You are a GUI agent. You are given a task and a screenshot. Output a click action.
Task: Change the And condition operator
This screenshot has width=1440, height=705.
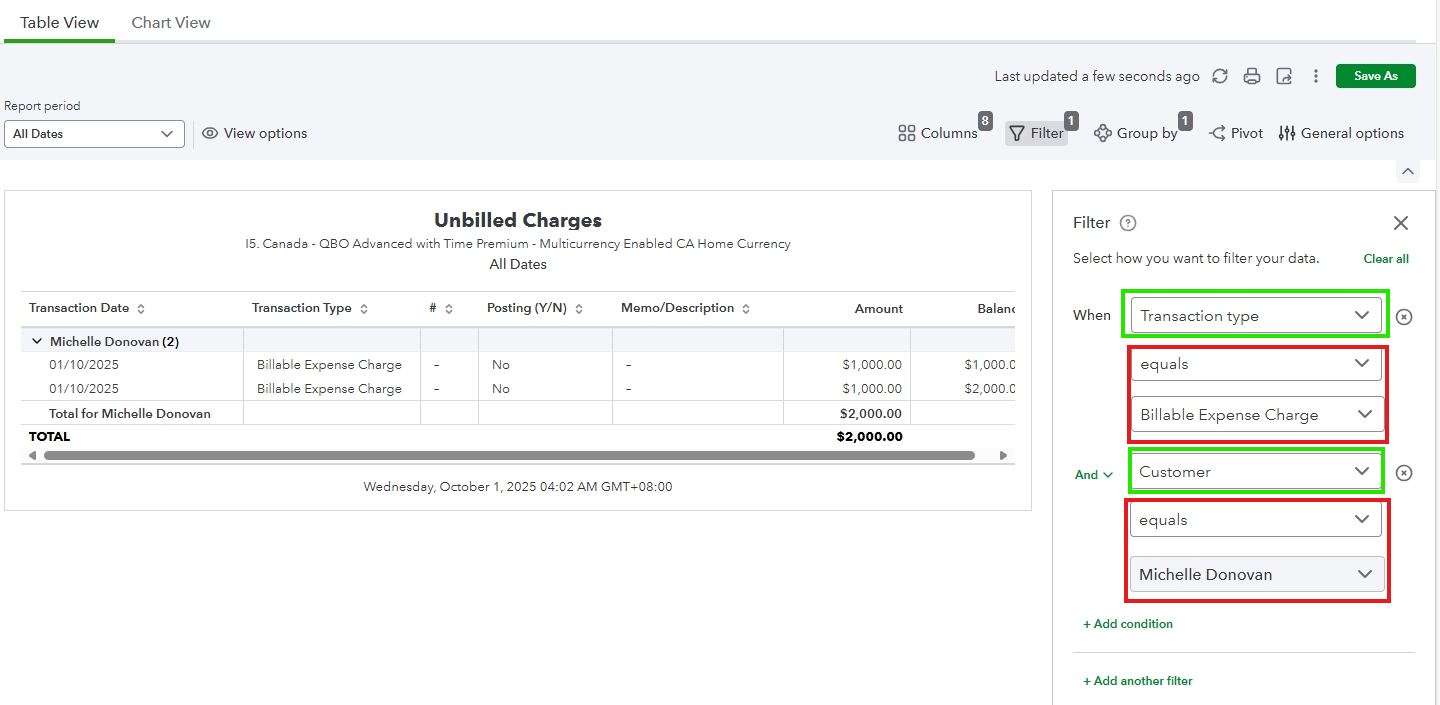tap(1093, 475)
